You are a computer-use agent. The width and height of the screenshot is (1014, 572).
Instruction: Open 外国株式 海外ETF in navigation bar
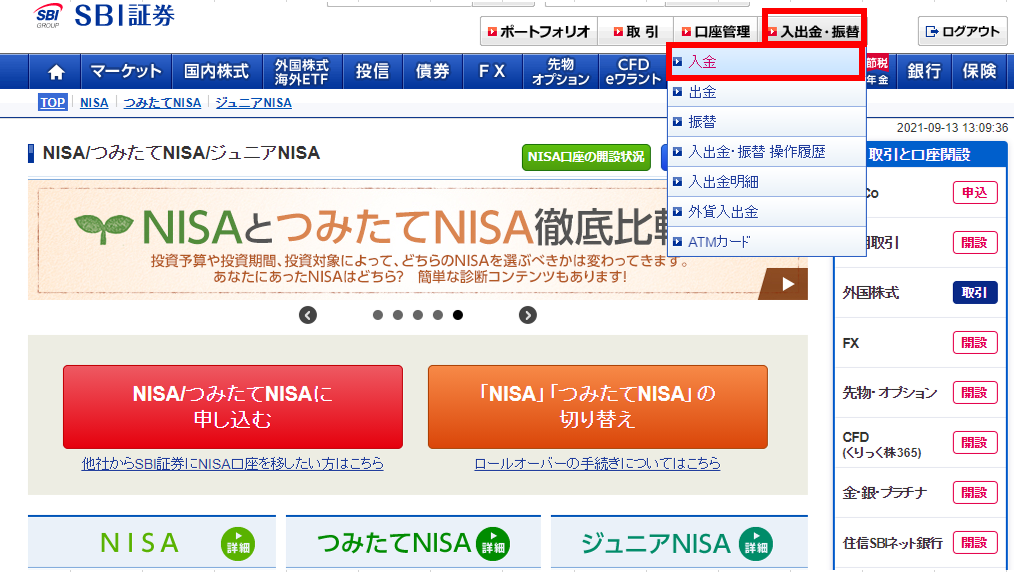click(x=302, y=72)
